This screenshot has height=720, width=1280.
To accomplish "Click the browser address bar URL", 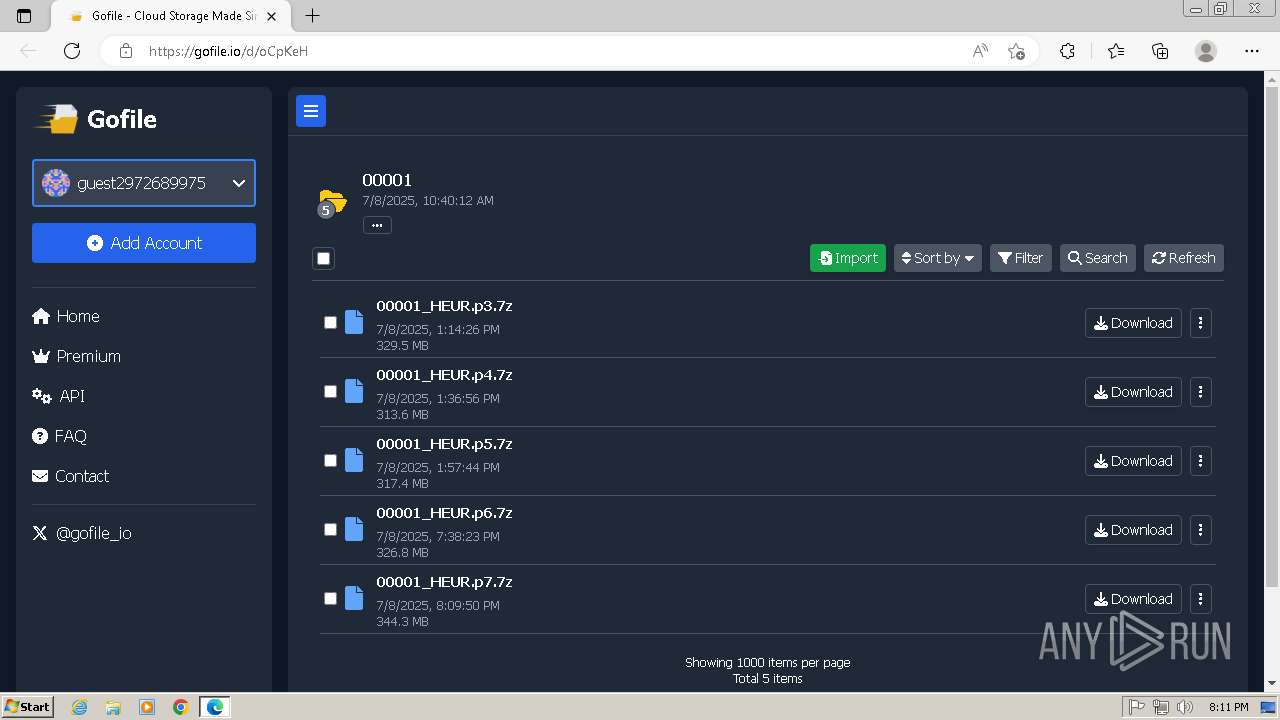I will (x=228, y=51).
